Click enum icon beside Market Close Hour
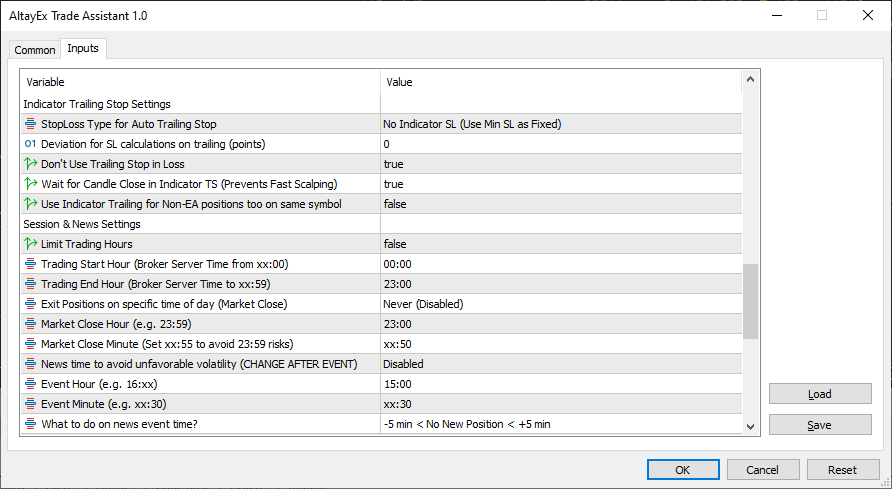892x489 pixels. pos(31,324)
